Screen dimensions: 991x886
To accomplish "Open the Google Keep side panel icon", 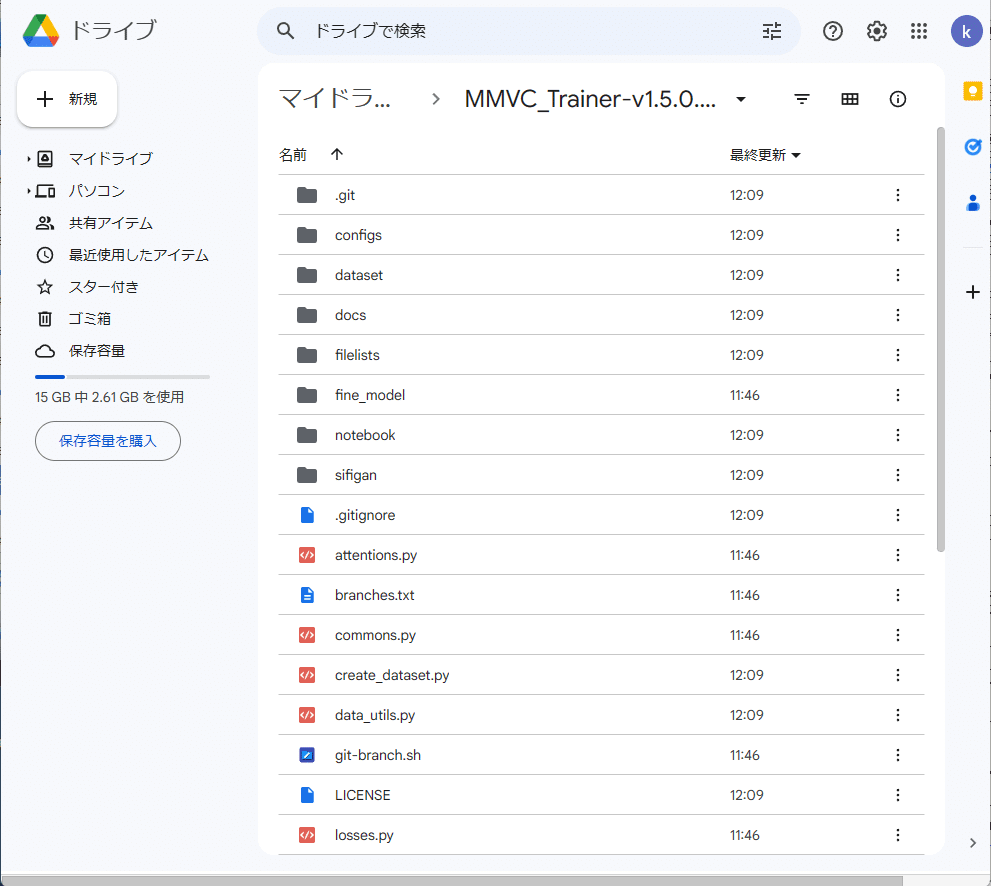I will point(973,91).
